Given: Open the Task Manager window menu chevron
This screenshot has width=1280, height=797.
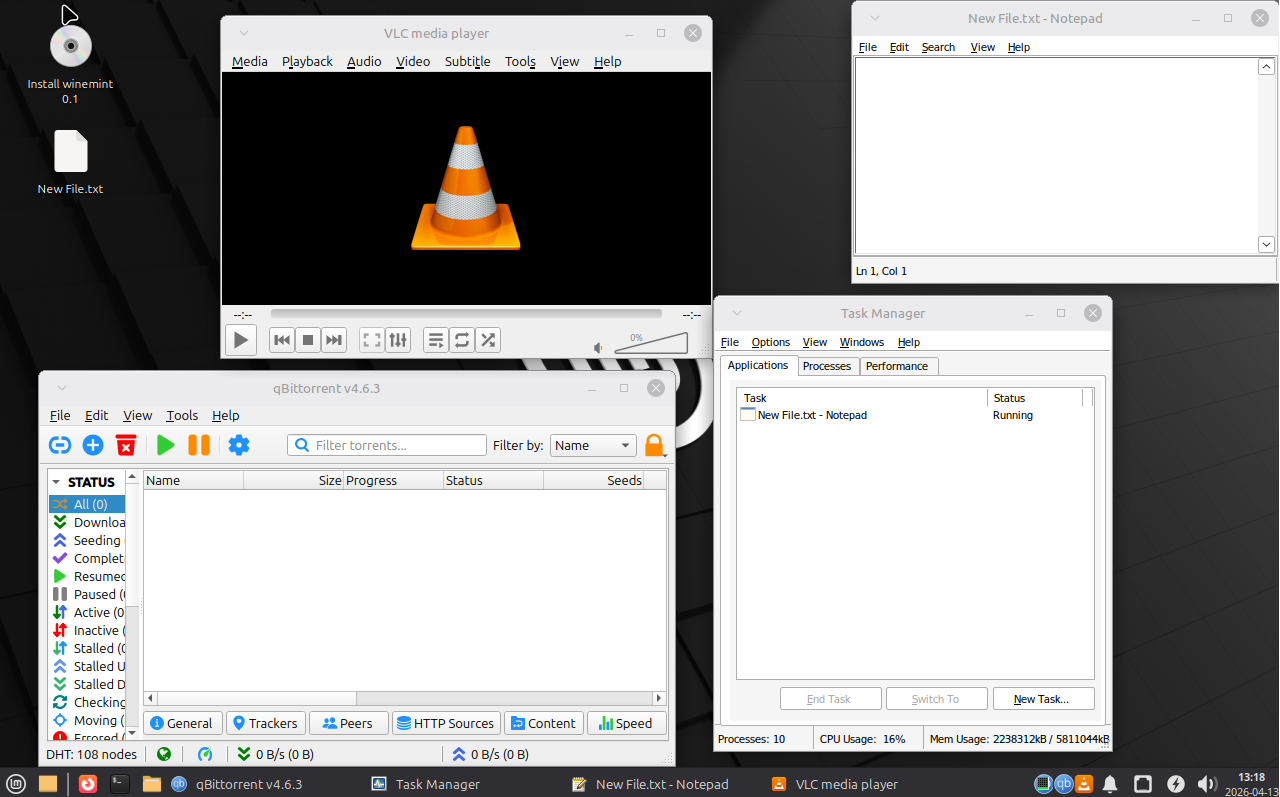Looking at the screenshot, I should (x=737, y=313).
